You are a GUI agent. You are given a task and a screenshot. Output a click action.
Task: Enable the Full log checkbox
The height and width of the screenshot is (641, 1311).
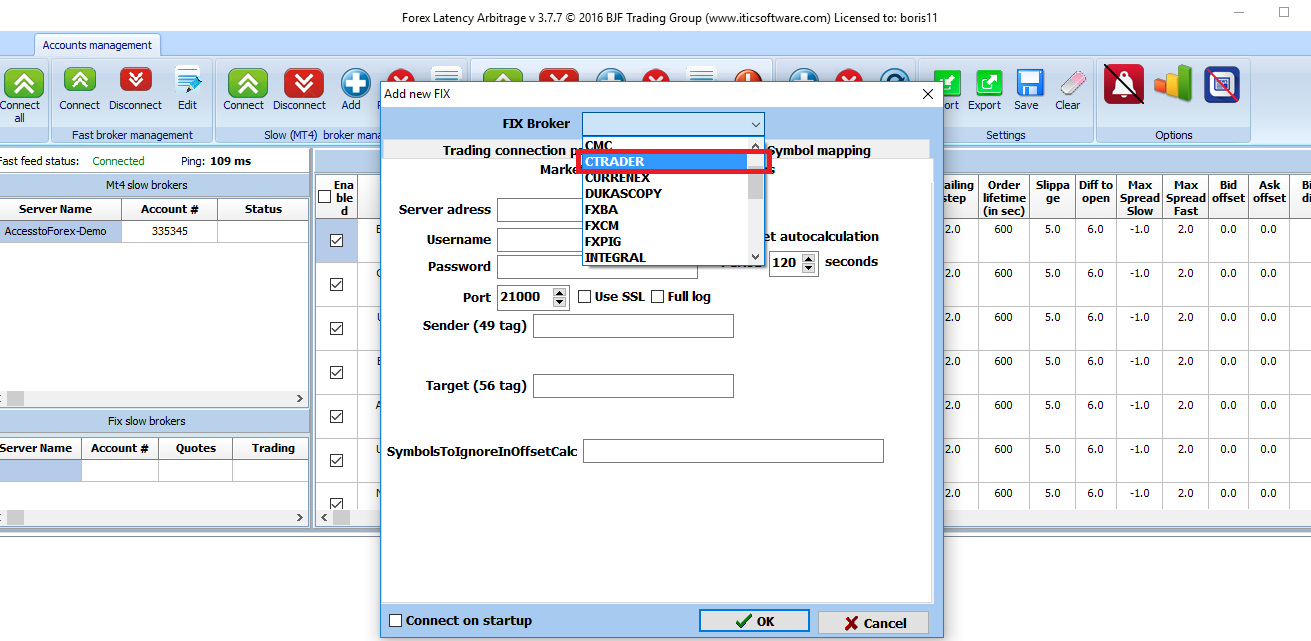(x=658, y=297)
